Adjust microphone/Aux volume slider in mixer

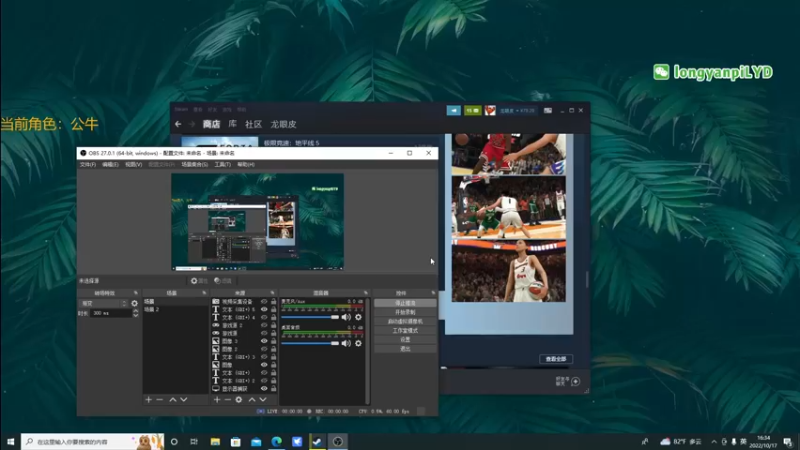point(310,317)
